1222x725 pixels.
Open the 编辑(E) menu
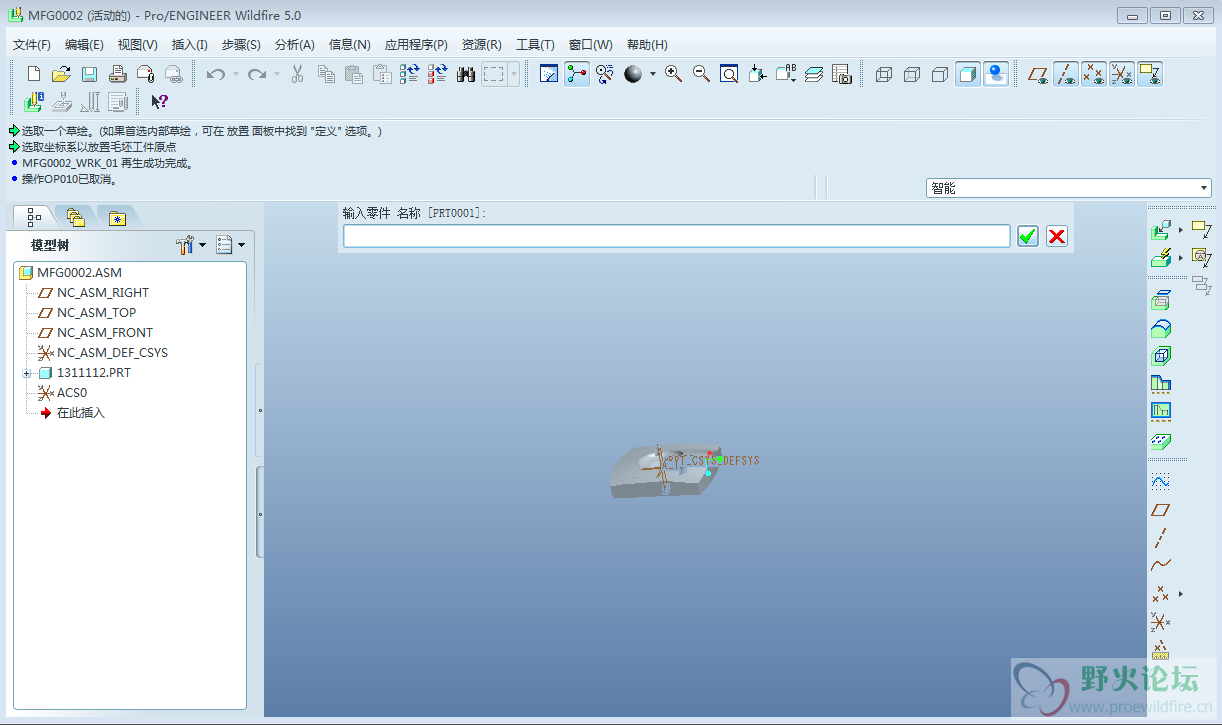[84, 45]
